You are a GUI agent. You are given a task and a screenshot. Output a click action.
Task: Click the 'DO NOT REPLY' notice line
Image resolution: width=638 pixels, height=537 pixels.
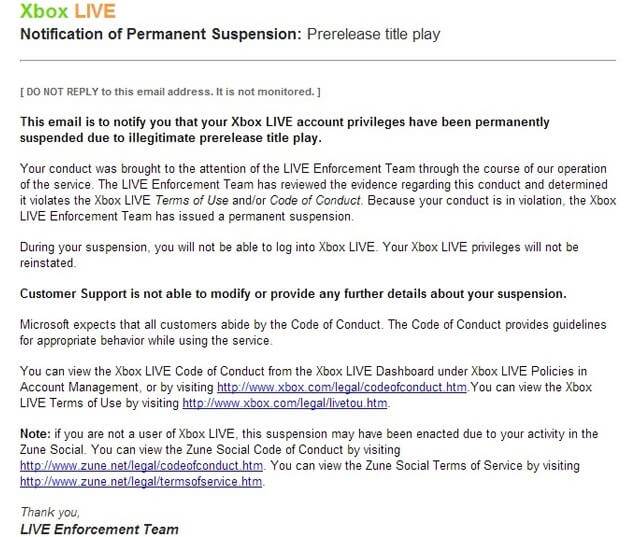170,92
